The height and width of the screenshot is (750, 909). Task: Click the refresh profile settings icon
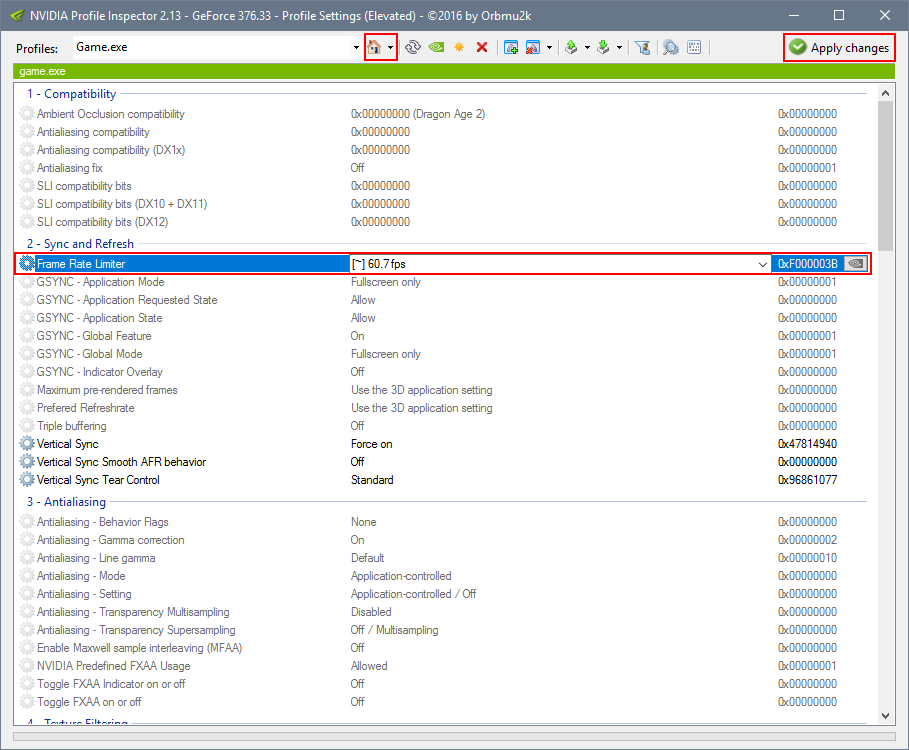(413, 47)
